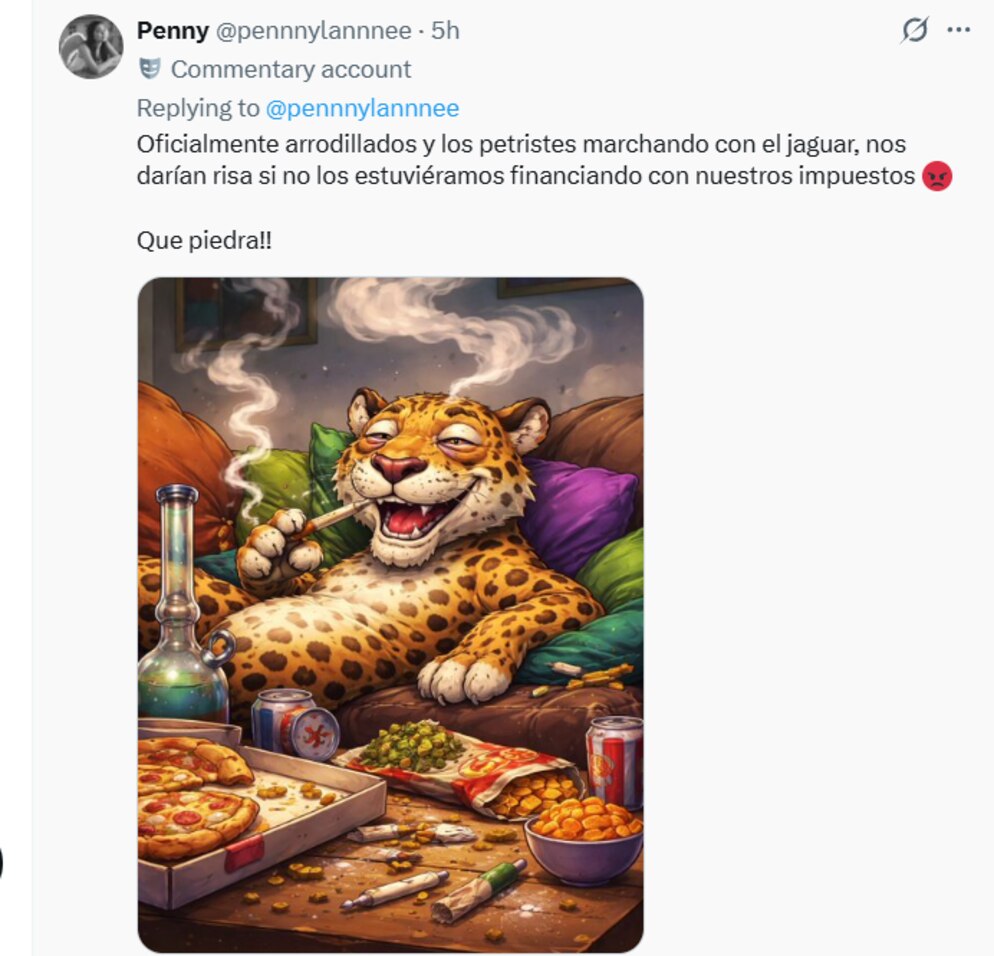Open the @pennnylannnee mention after Replying to
994x956 pixels.
[362, 107]
